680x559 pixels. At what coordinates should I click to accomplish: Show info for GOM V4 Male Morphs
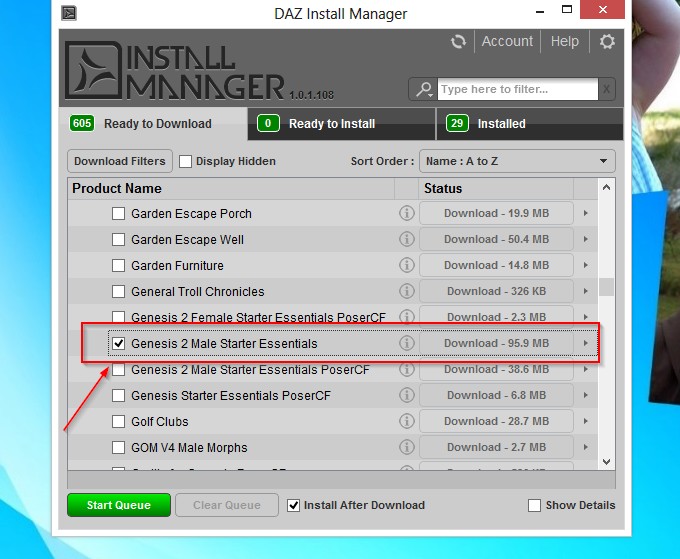pos(406,447)
